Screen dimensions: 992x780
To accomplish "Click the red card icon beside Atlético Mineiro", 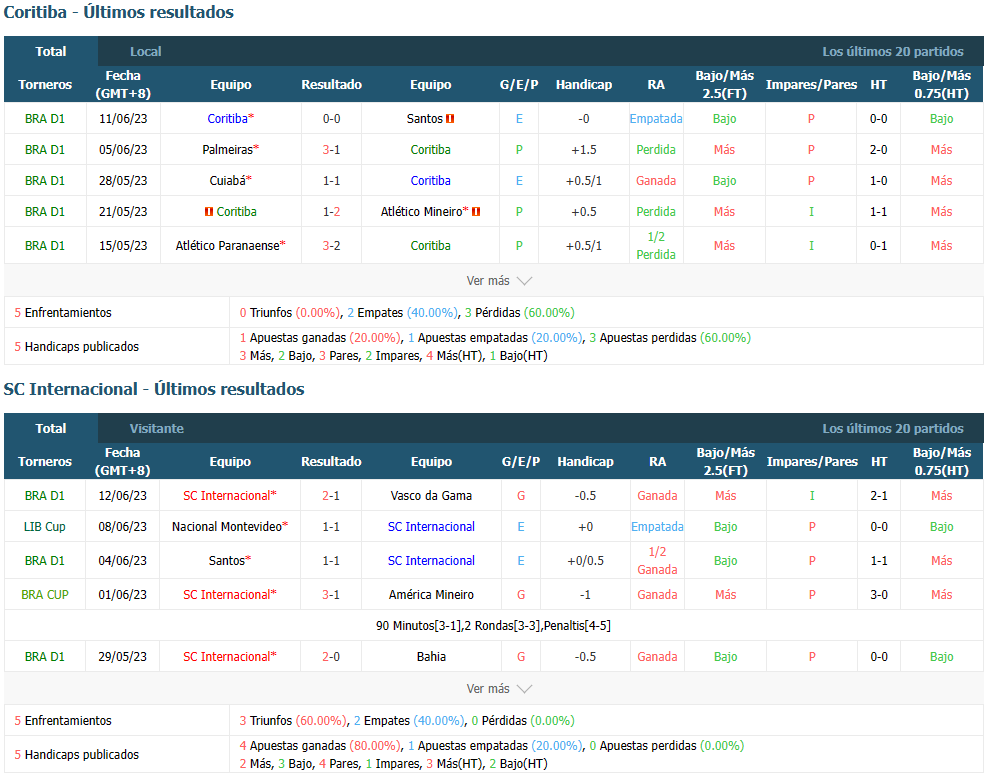I will (476, 212).
